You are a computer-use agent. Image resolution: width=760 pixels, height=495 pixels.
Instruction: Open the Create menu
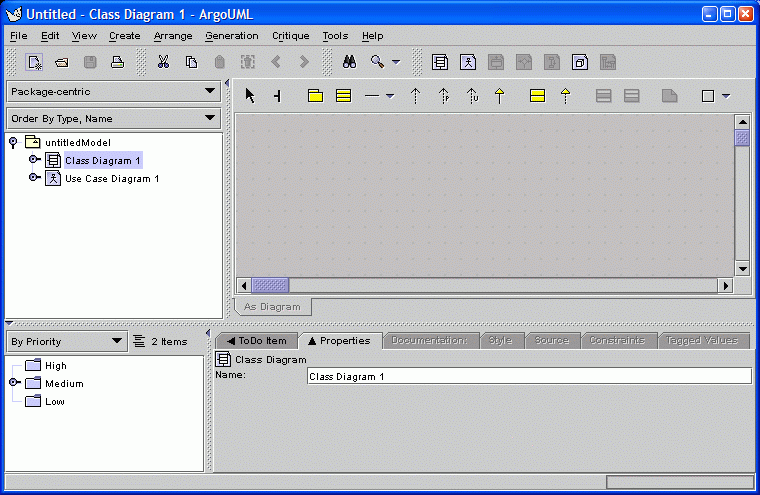tap(125, 36)
